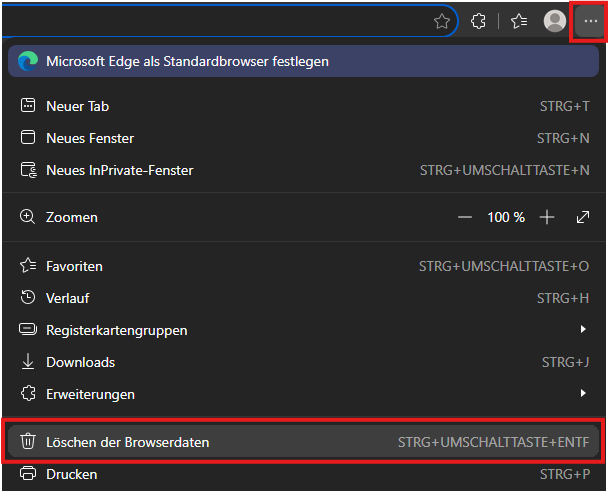Select Neues Fenster menu entry
The image size is (609, 491).
[304, 138]
